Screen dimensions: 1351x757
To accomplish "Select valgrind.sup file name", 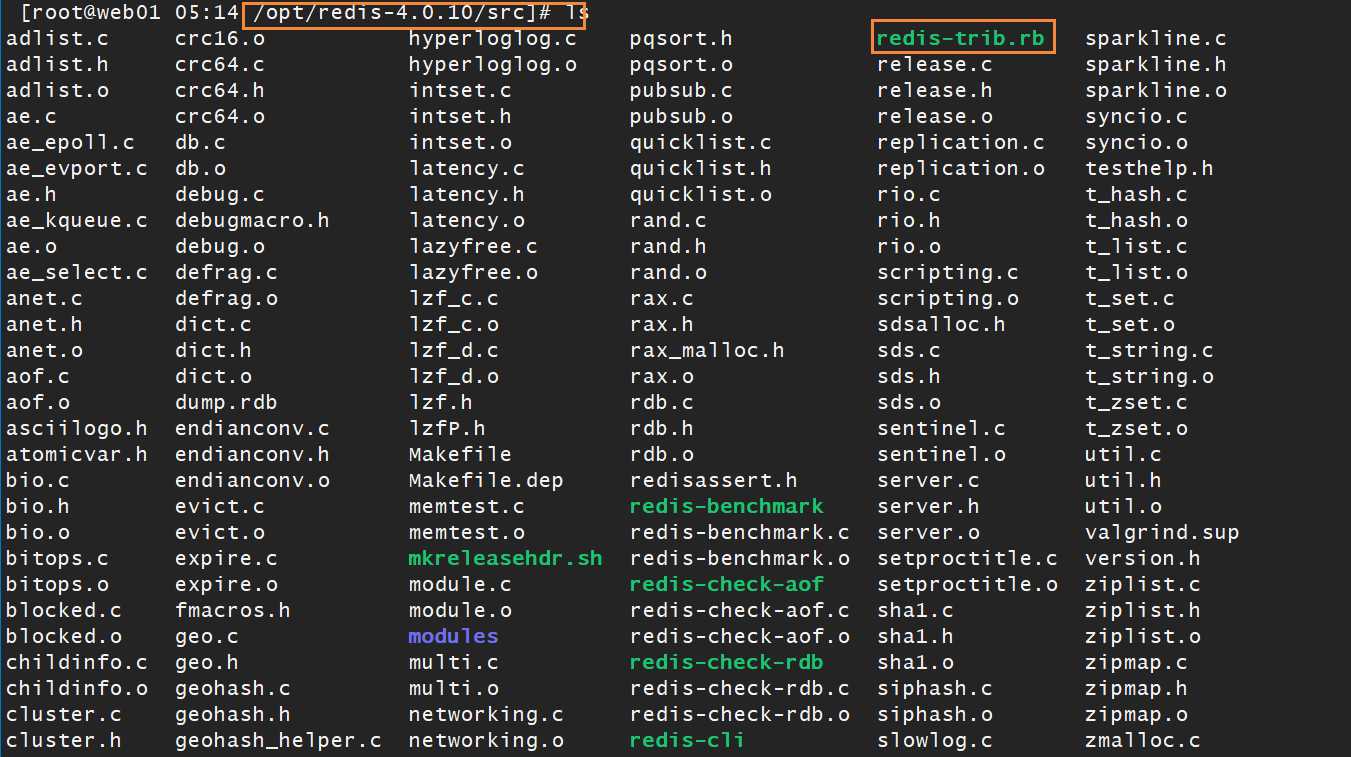I will [x=1162, y=532].
